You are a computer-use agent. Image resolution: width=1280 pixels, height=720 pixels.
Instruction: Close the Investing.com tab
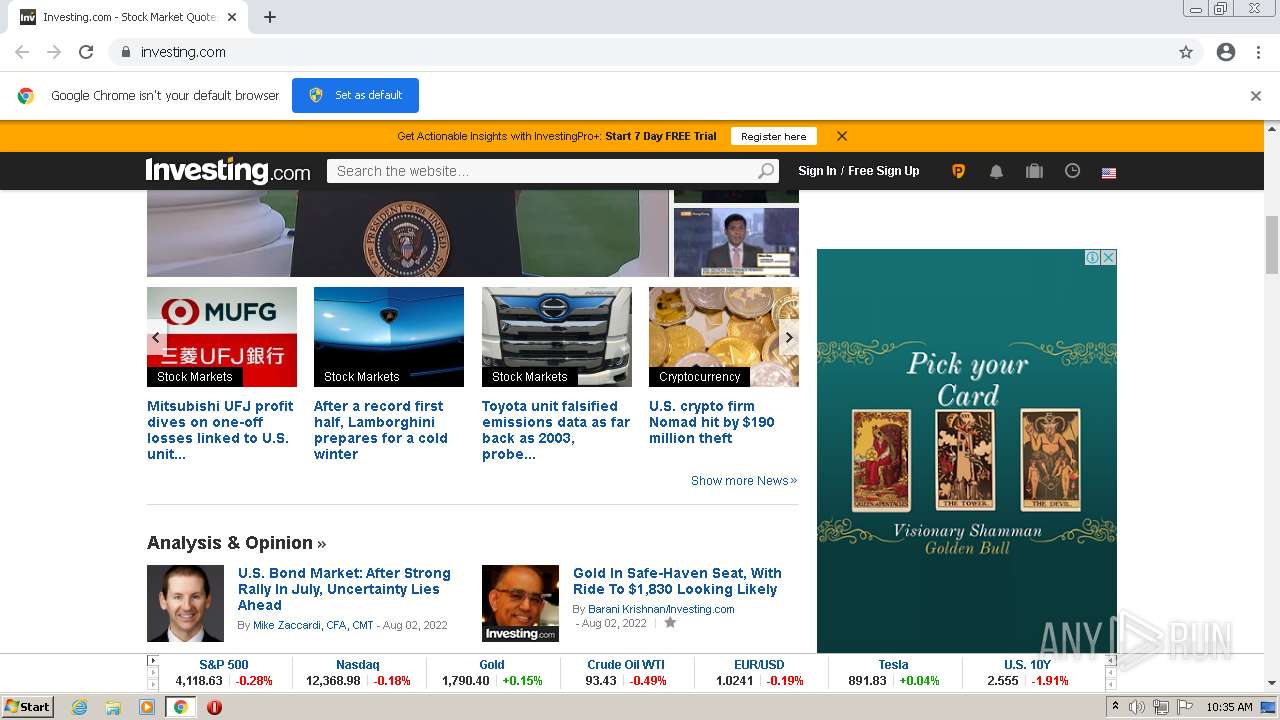(x=233, y=17)
